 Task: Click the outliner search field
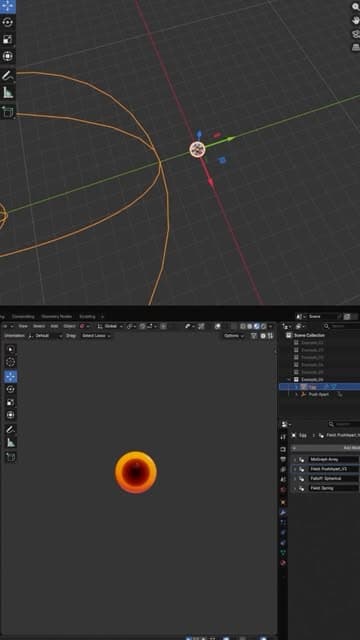(341, 326)
